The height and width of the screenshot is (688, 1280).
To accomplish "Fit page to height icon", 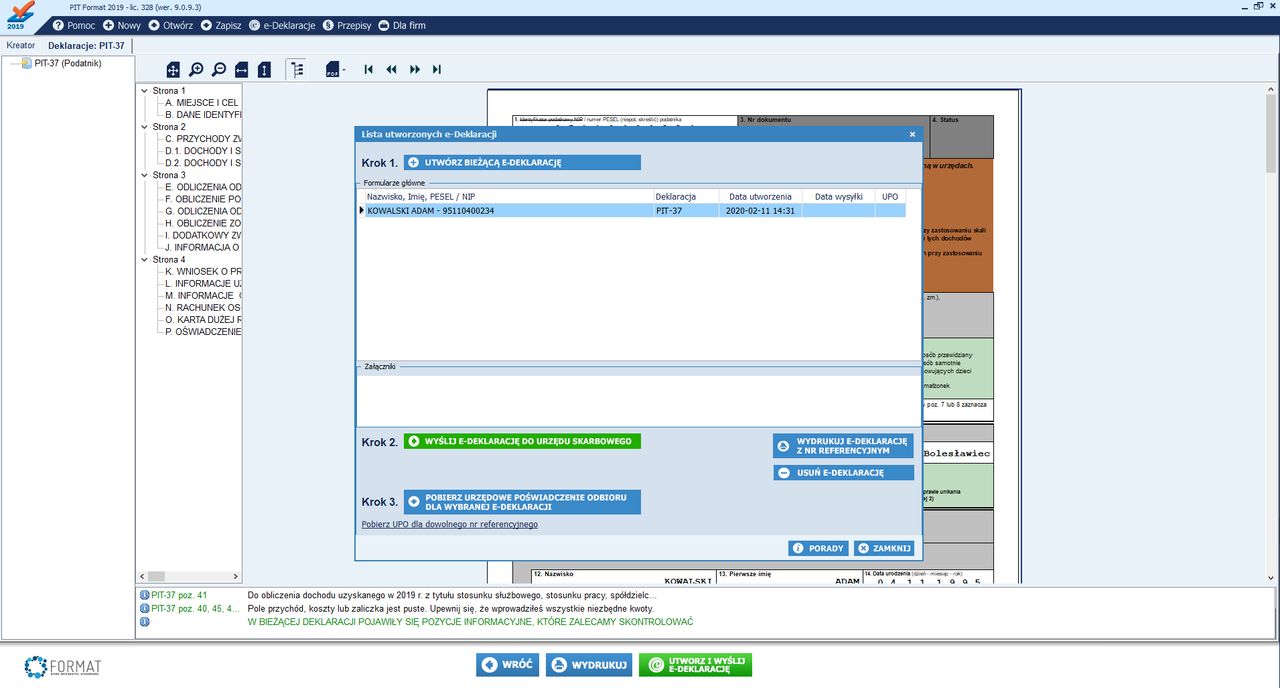I will click(264, 69).
